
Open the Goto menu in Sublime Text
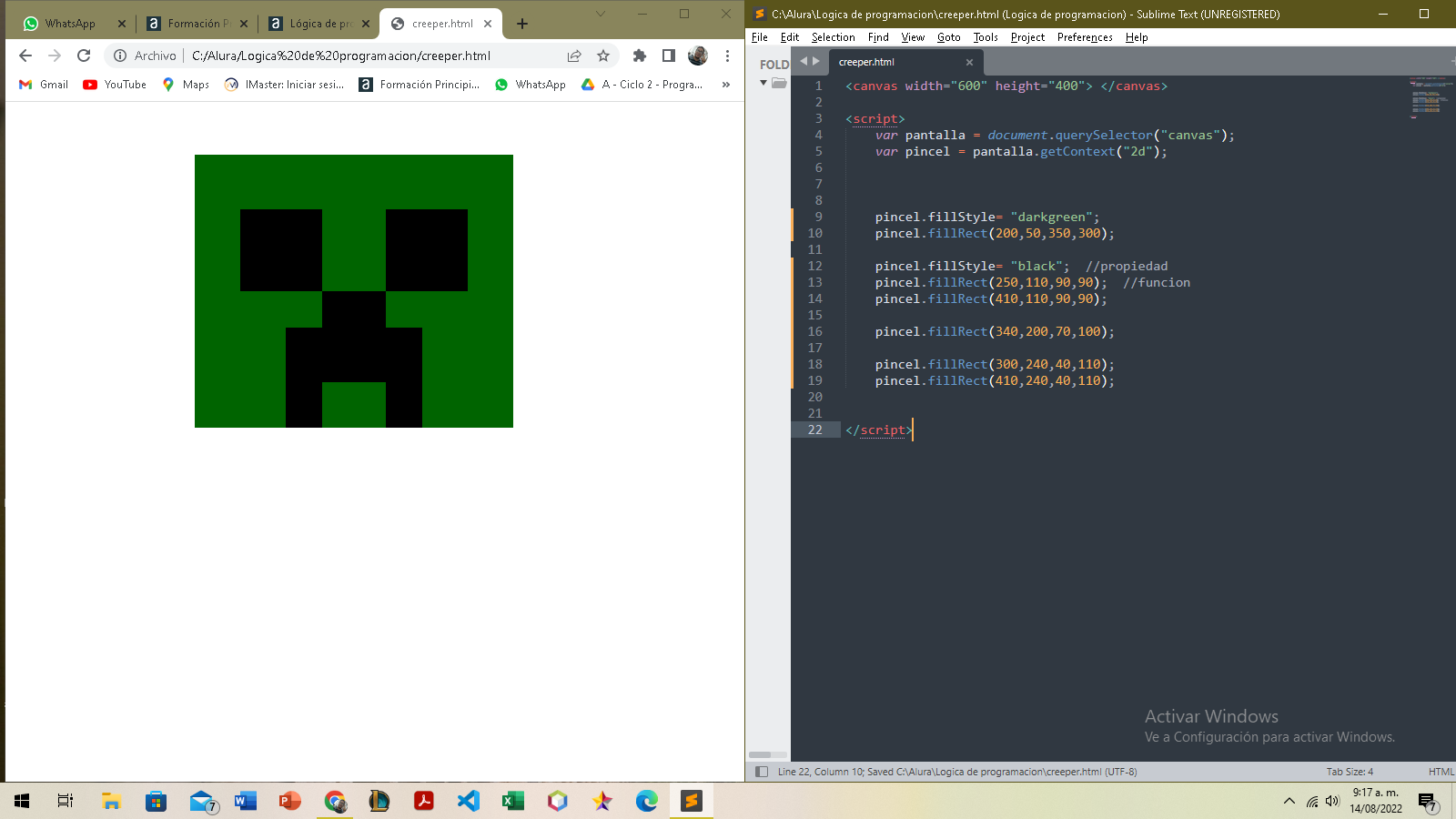[949, 37]
